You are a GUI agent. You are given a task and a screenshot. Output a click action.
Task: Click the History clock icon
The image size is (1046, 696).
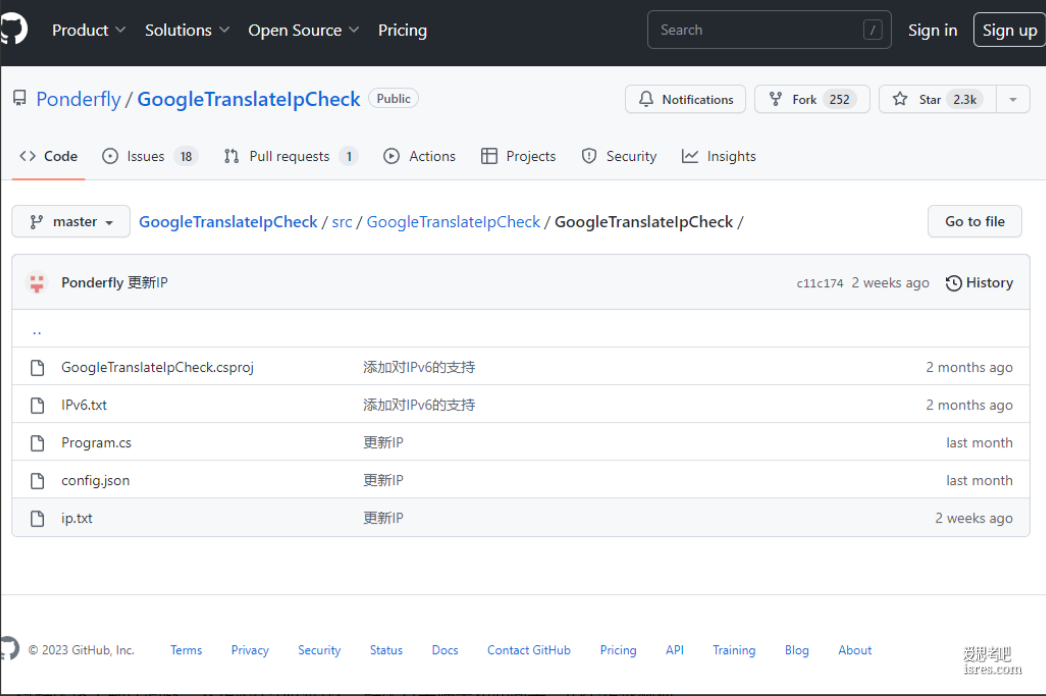pyautogui.click(x=954, y=283)
